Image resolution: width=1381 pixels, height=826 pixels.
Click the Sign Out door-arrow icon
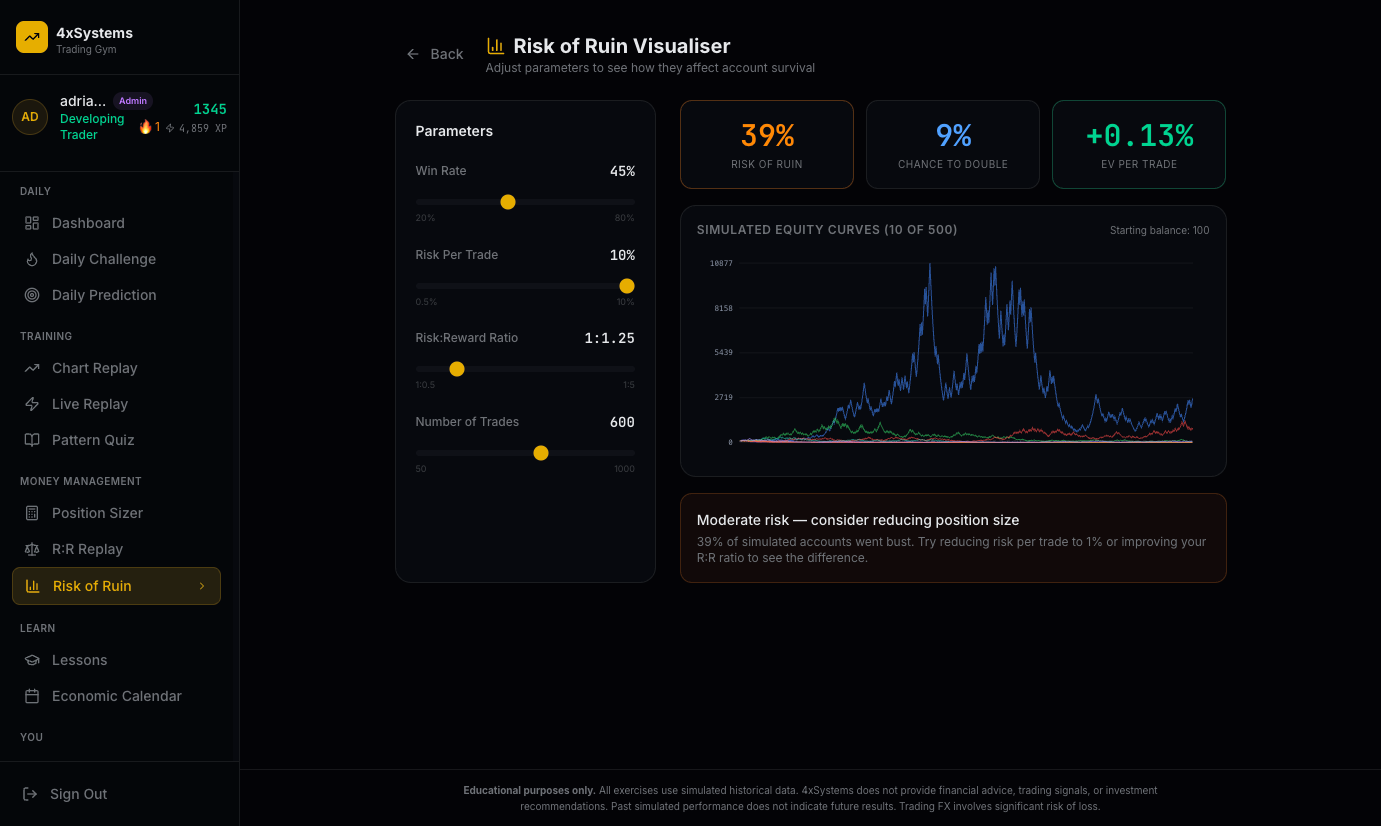tap(30, 794)
